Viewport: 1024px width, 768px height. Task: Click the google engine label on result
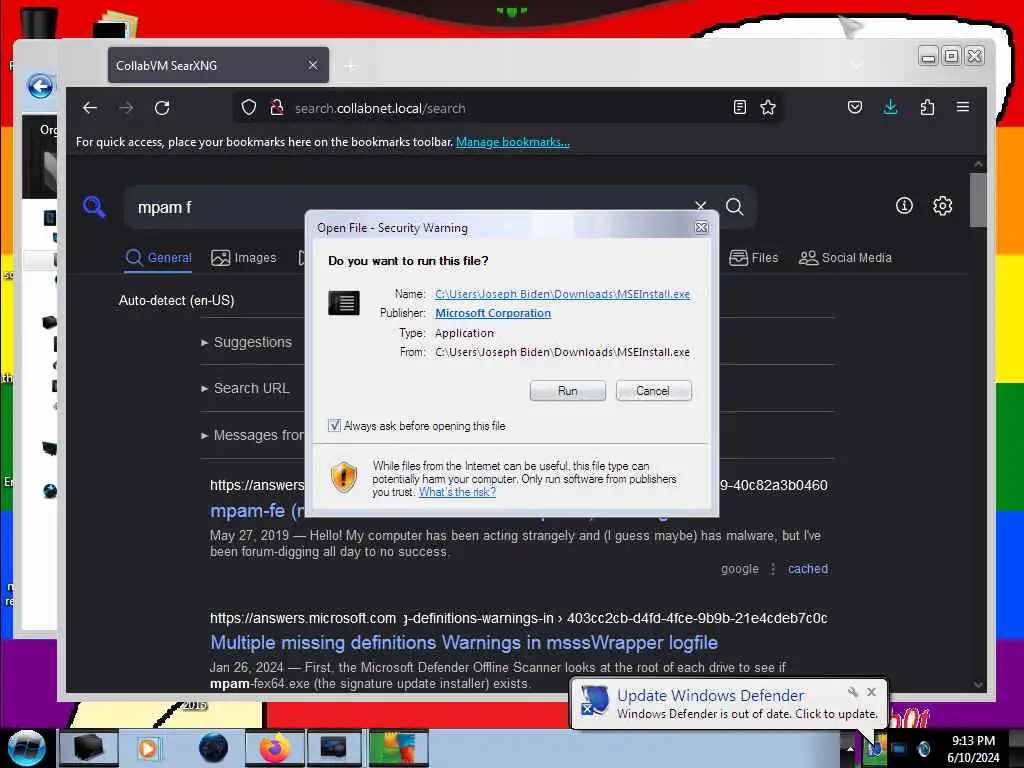[x=740, y=569]
